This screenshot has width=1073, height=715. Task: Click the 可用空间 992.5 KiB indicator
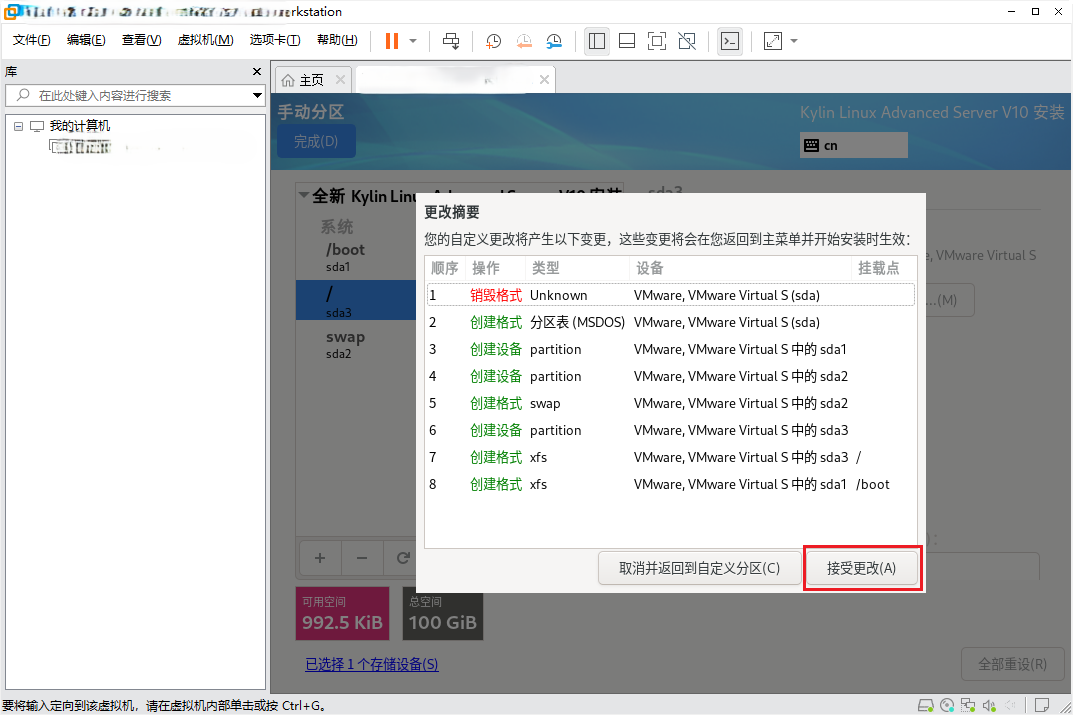point(342,614)
